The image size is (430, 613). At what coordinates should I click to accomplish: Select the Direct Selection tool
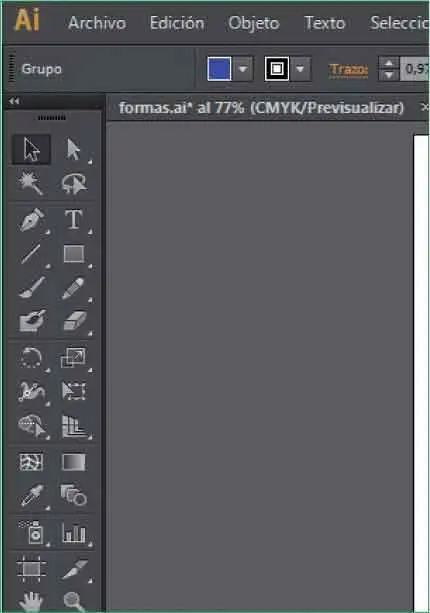pyautogui.click(x=73, y=149)
